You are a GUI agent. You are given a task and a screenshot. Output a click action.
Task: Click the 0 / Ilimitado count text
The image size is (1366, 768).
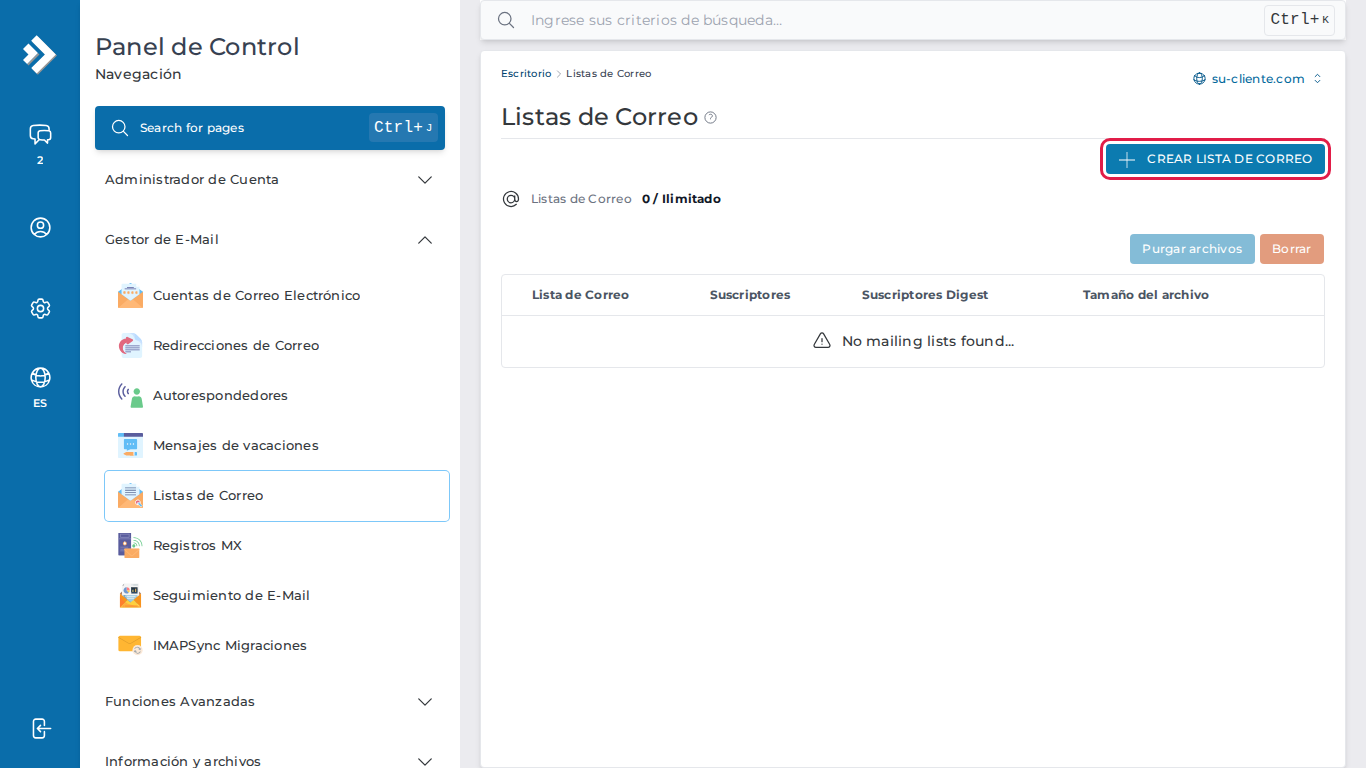681,199
